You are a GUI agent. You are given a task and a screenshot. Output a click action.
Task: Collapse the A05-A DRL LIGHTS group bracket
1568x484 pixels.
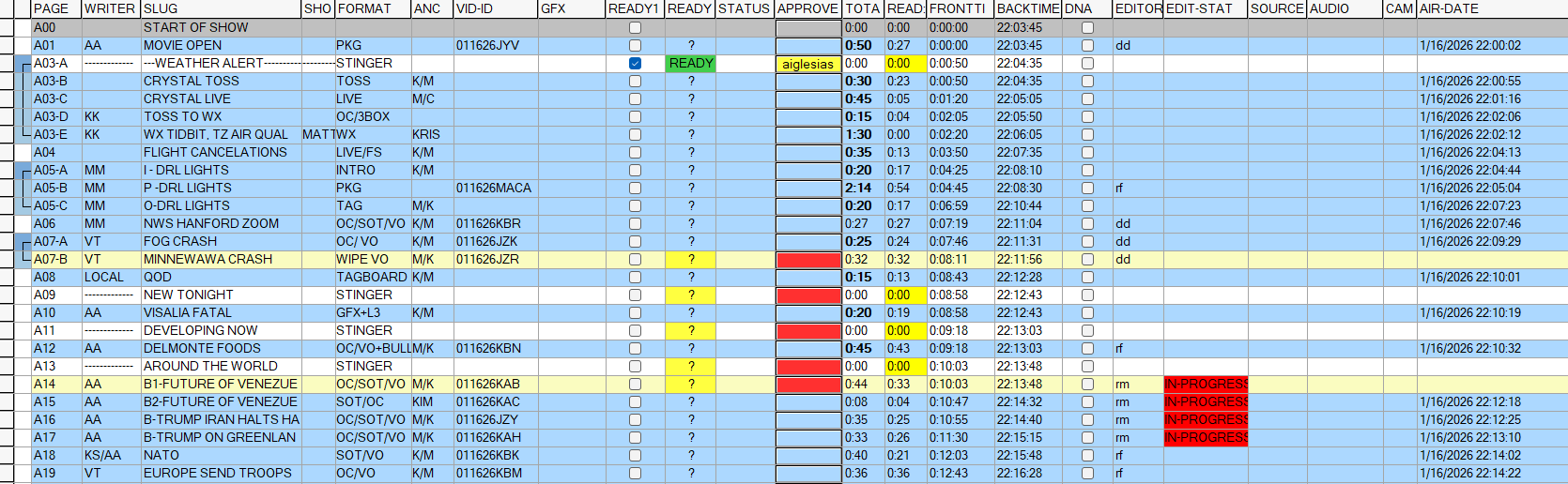click(x=23, y=171)
